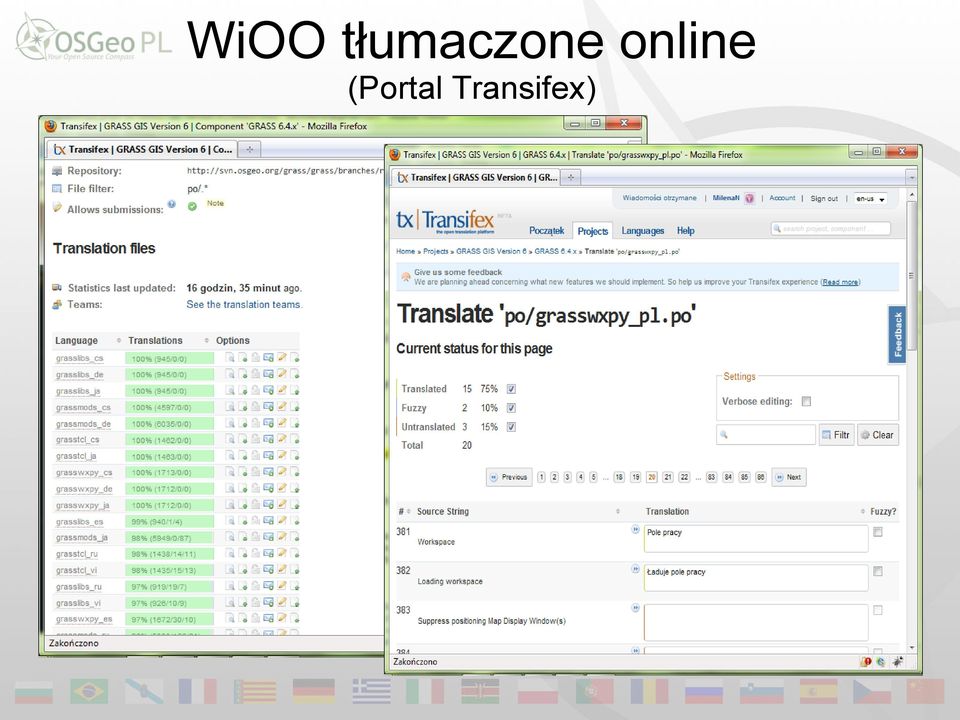Click magnifier view icon in grasslibs_de row
This screenshot has height=720, width=960.
click(x=230, y=374)
